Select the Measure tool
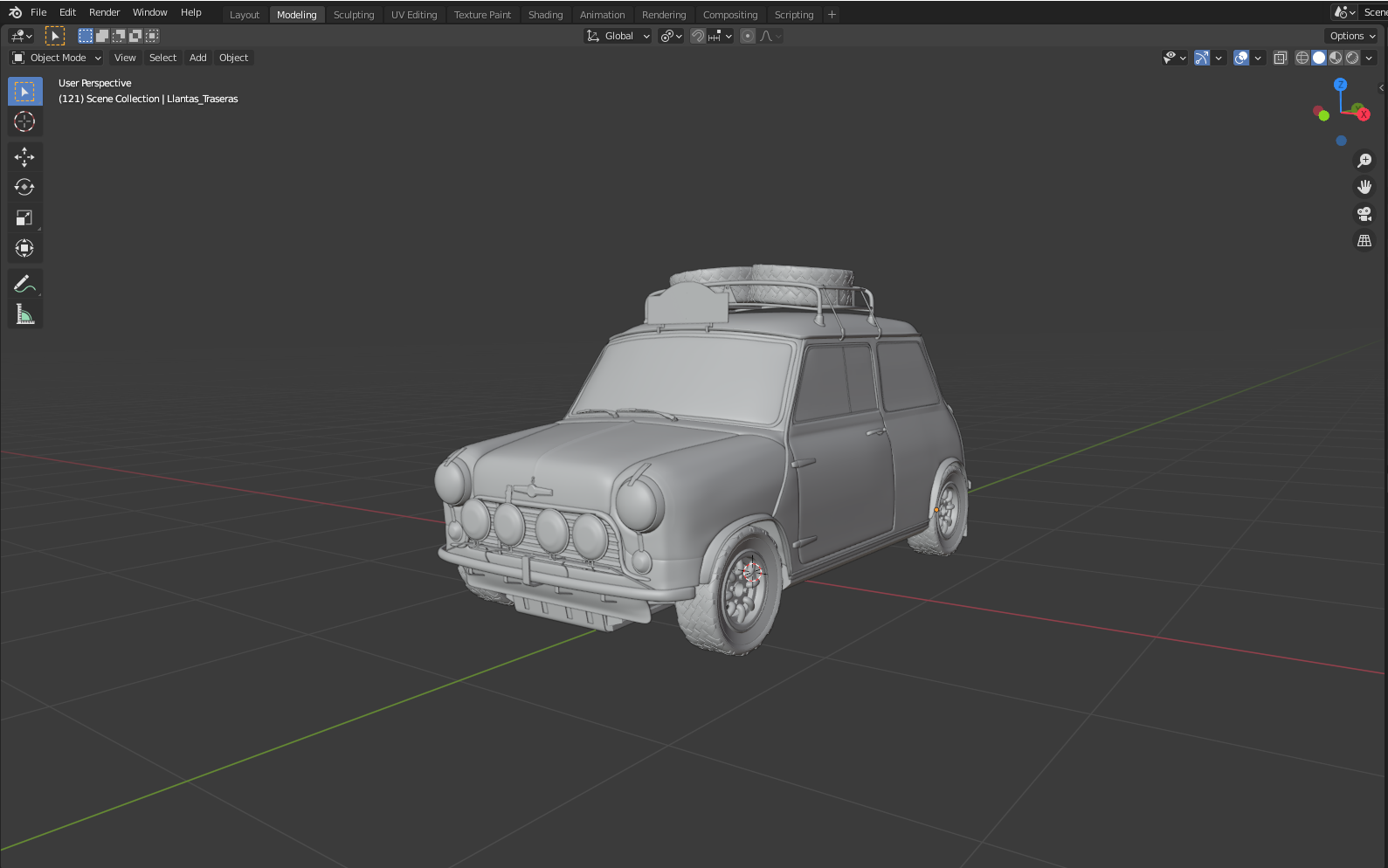This screenshot has width=1388, height=868. tap(24, 314)
